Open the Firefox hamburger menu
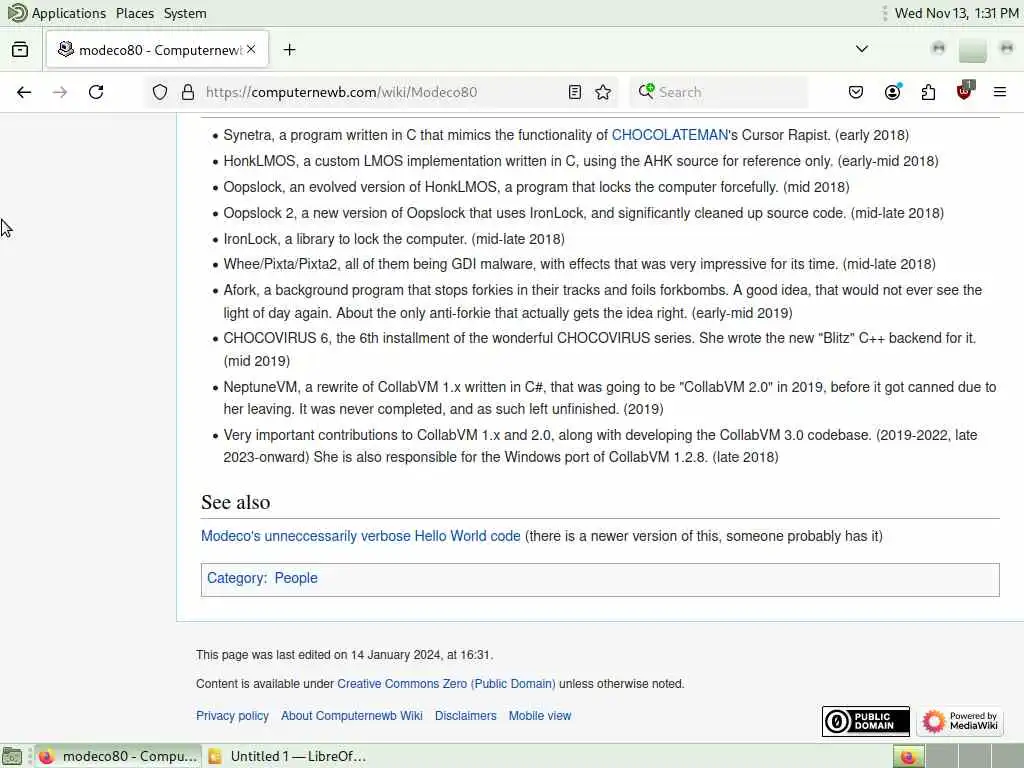 pyautogui.click(x=1000, y=92)
